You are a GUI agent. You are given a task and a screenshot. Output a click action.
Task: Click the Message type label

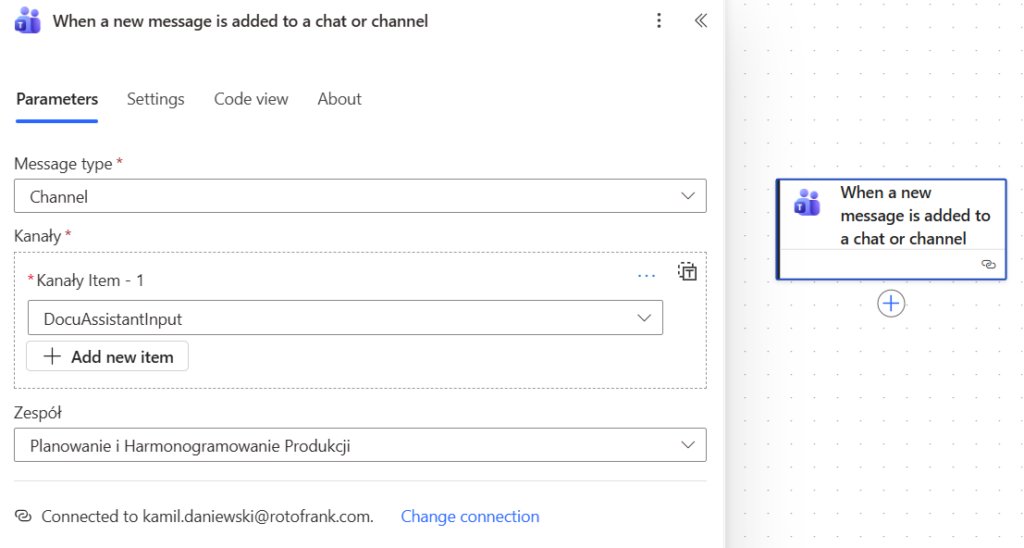pyautogui.click(x=63, y=164)
